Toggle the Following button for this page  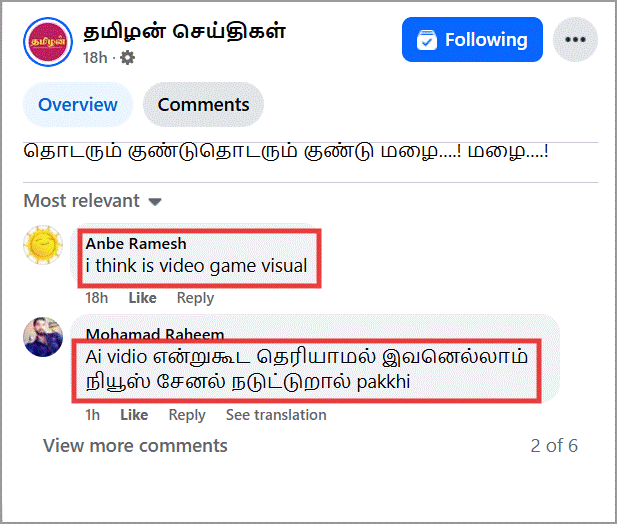click(x=472, y=39)
